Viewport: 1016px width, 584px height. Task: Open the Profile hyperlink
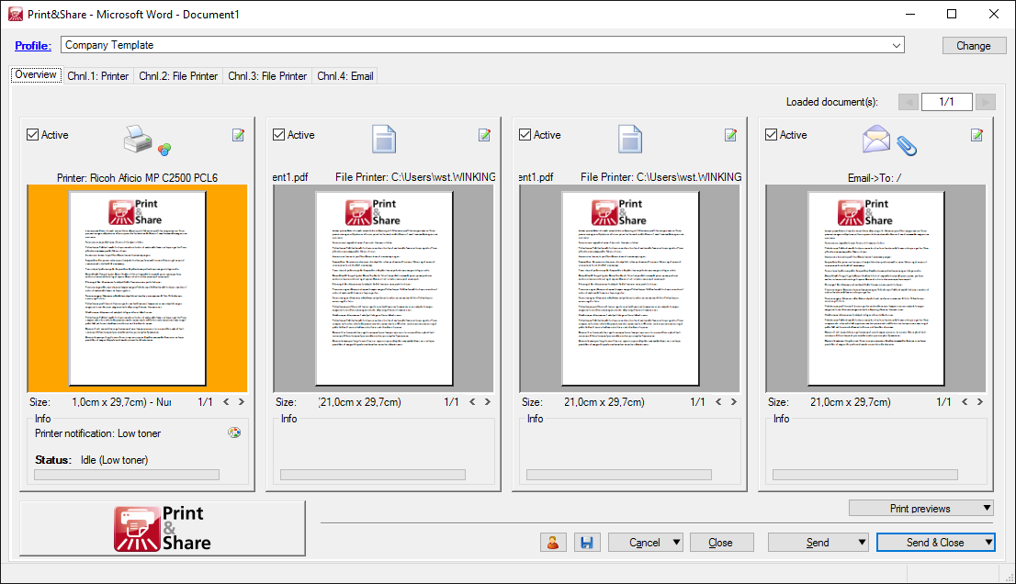(33, 45)
